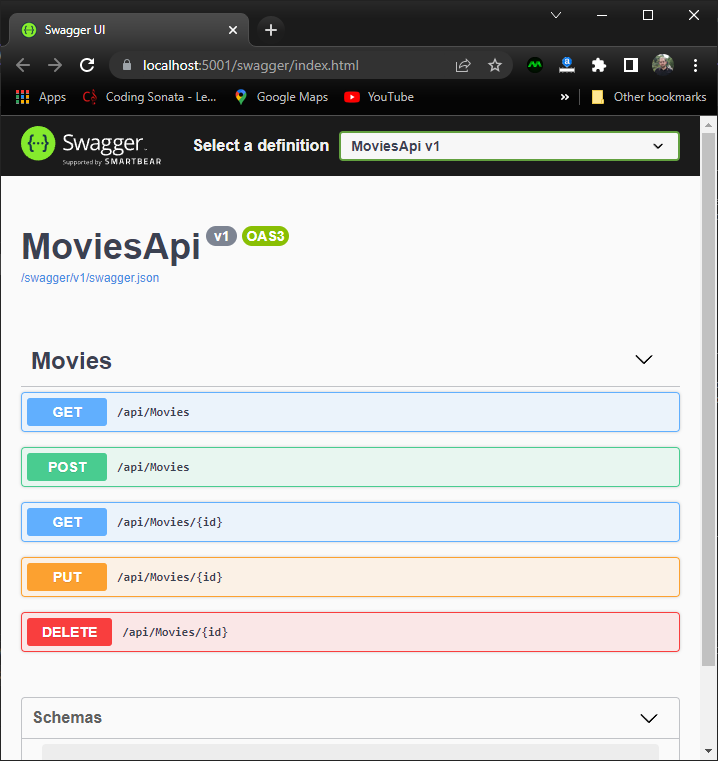Open the browser Extensions puzzle icon
Viewport: 718px width, 761px height.
point(599,65)
